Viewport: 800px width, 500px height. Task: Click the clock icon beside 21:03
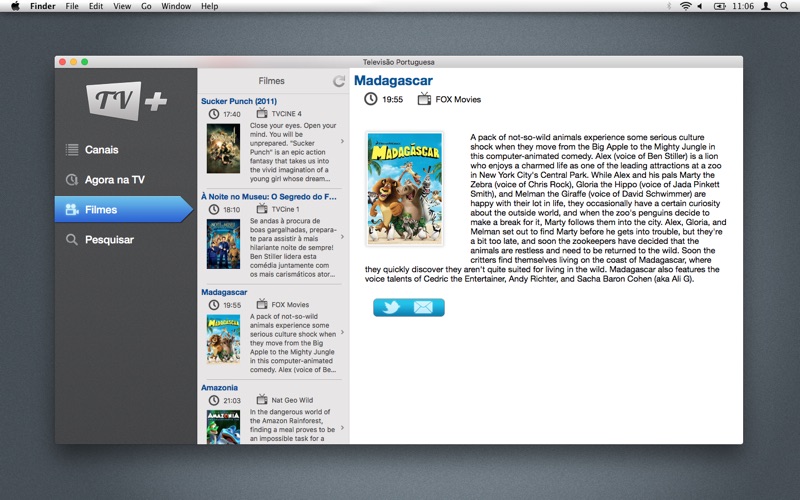[214, 400]
